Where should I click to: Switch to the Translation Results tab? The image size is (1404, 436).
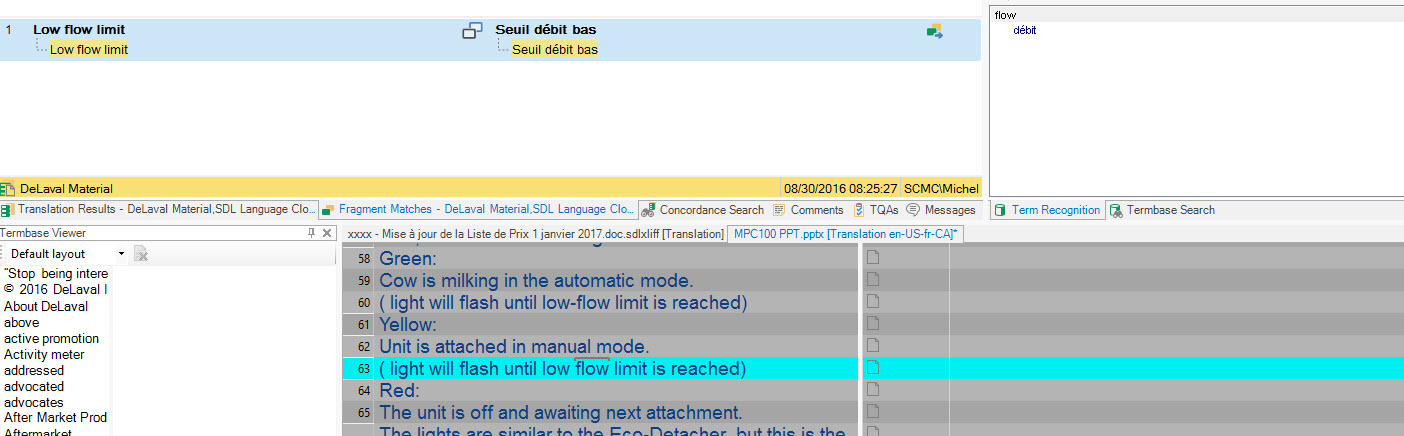[160, 210]
